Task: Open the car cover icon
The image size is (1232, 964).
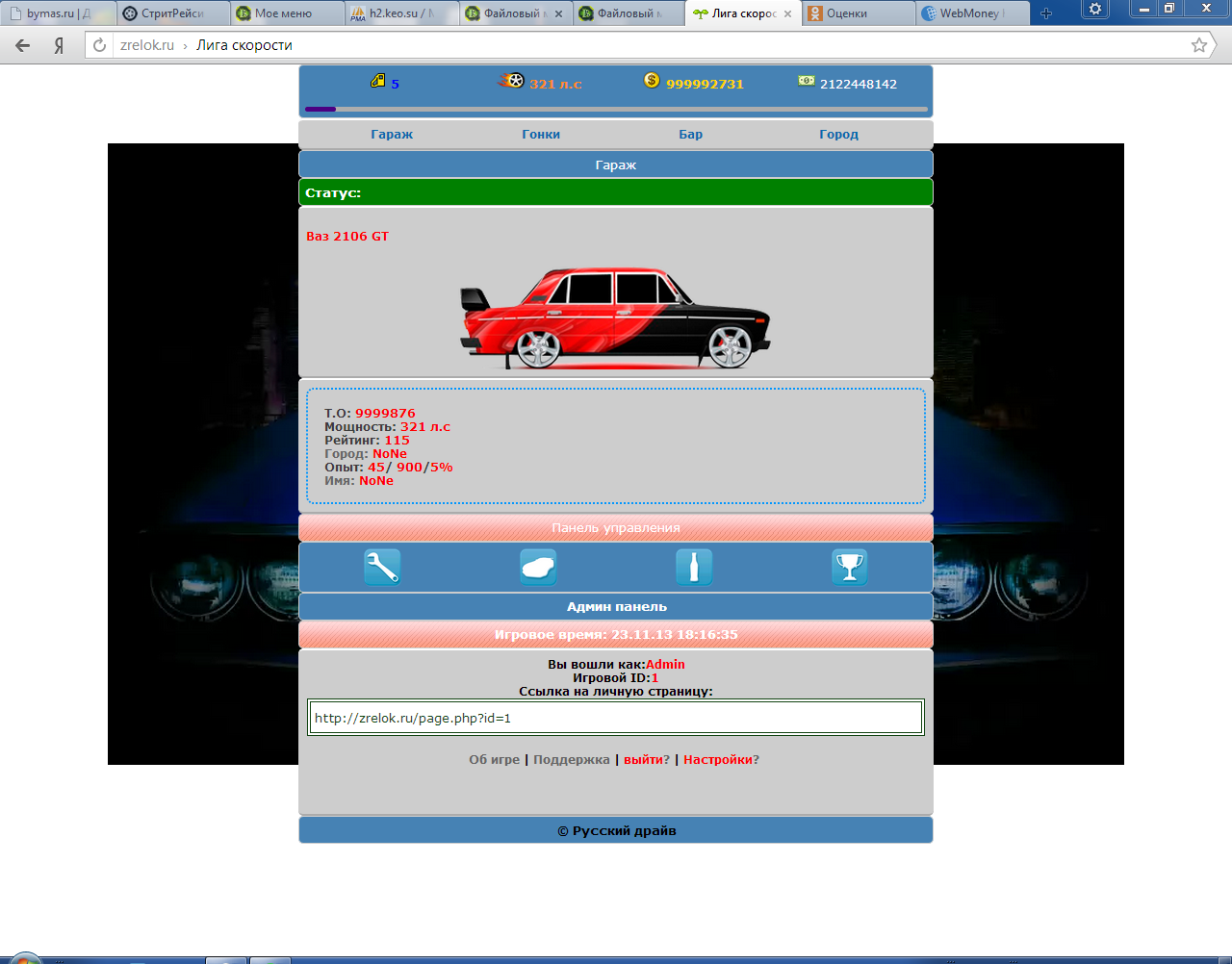Action: pyautogui.click(x=538, y=567)
